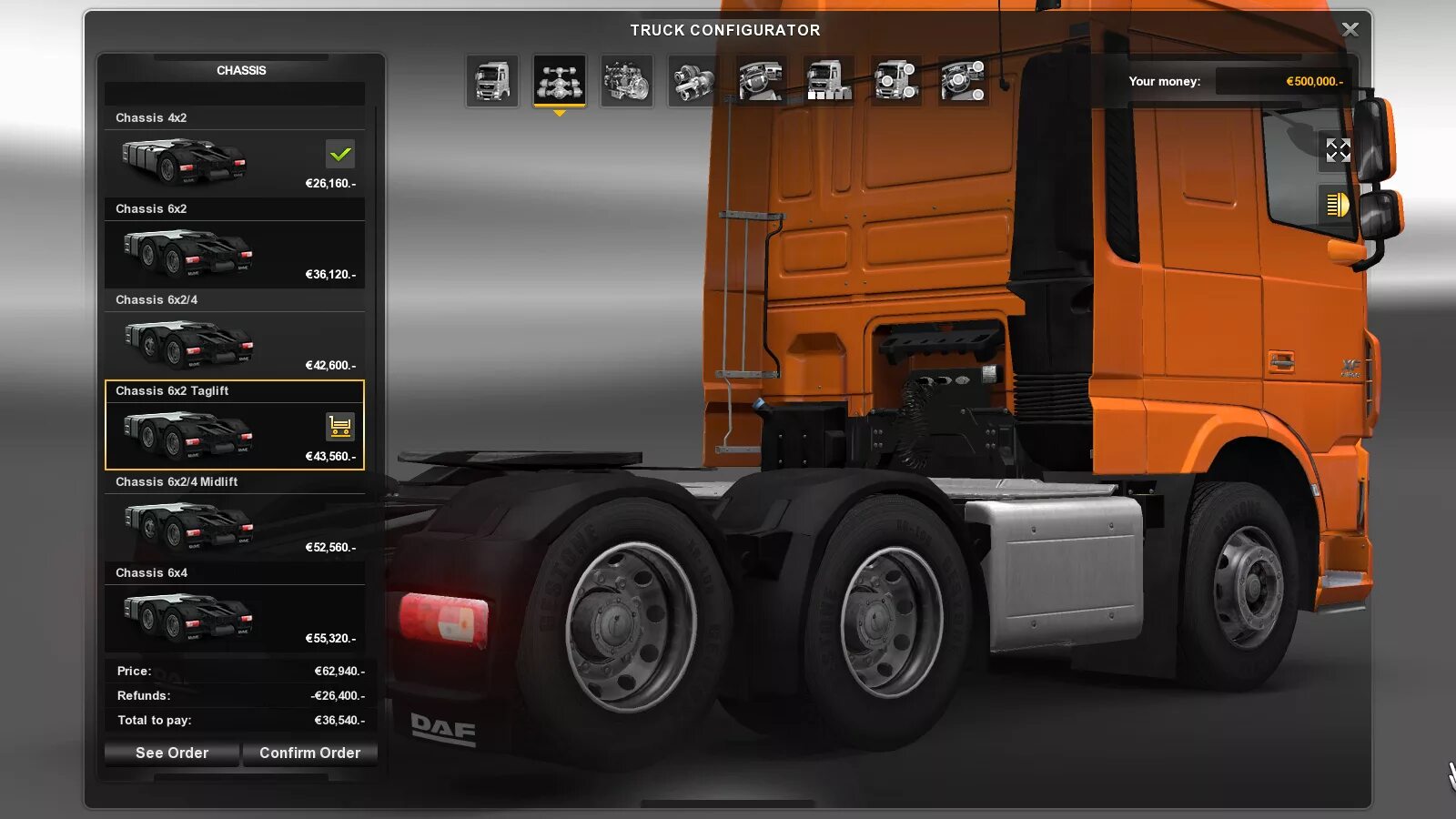This screenshot has width=1456, height=819.
Task: Select the cabin category icon
Action: (x=491, y=80)
